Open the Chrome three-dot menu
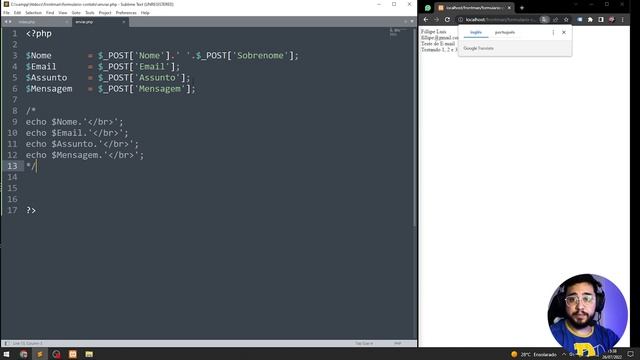640x360 pixels. [x=622, y=20]
